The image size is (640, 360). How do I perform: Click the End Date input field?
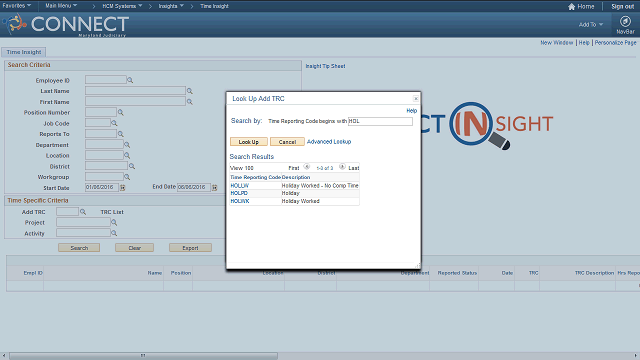click(x=194, y=187)
